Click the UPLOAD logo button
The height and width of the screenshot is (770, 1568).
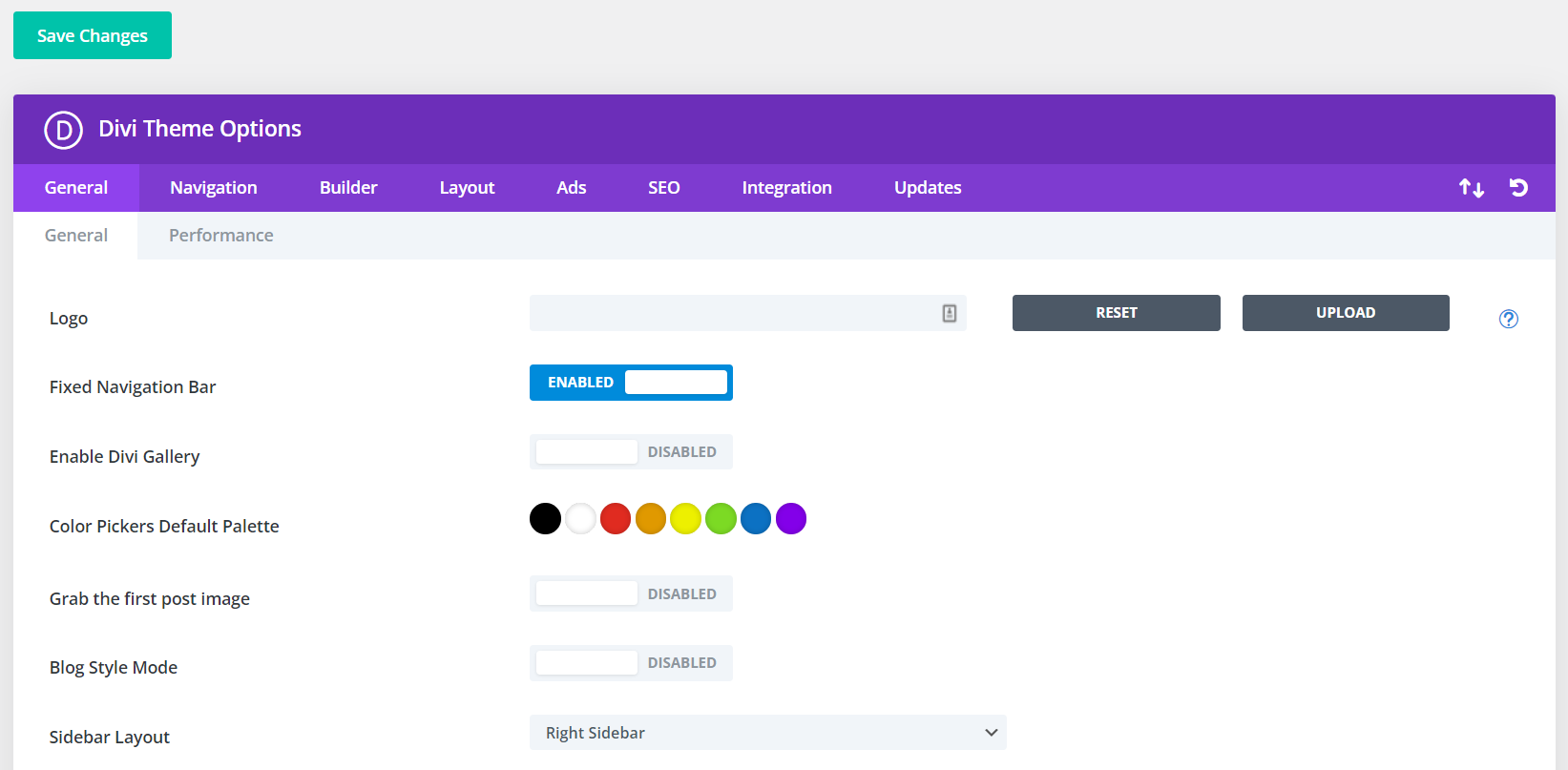point(1346,313)
